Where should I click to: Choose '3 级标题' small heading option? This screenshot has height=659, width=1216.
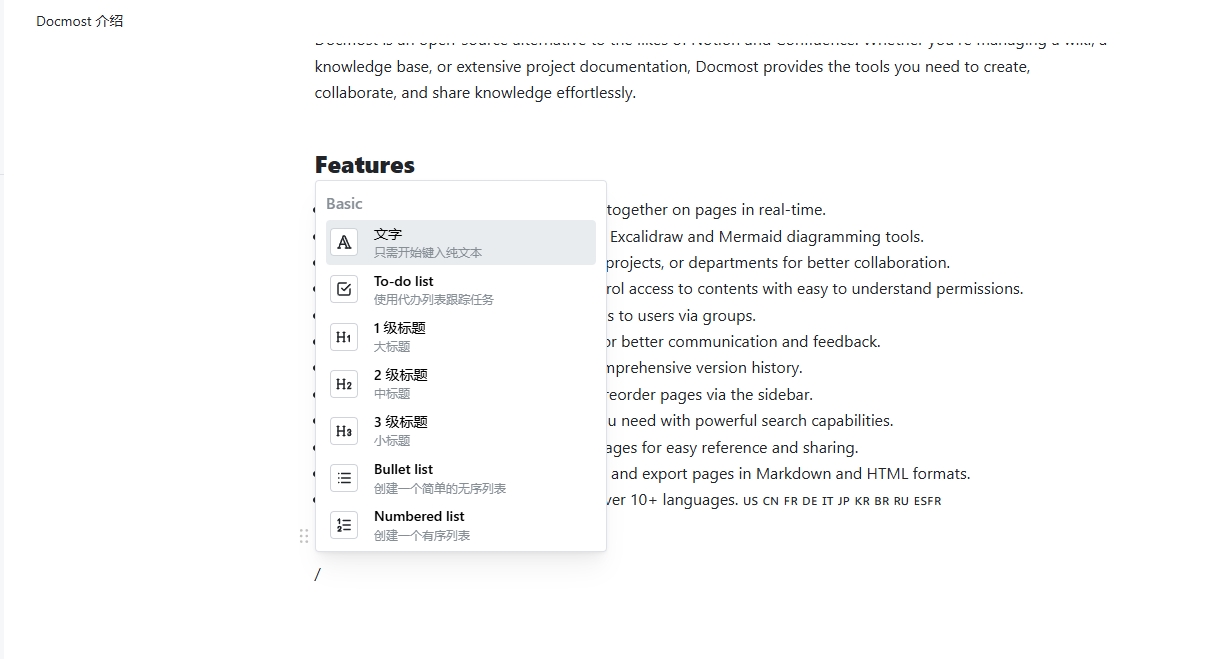400,422
